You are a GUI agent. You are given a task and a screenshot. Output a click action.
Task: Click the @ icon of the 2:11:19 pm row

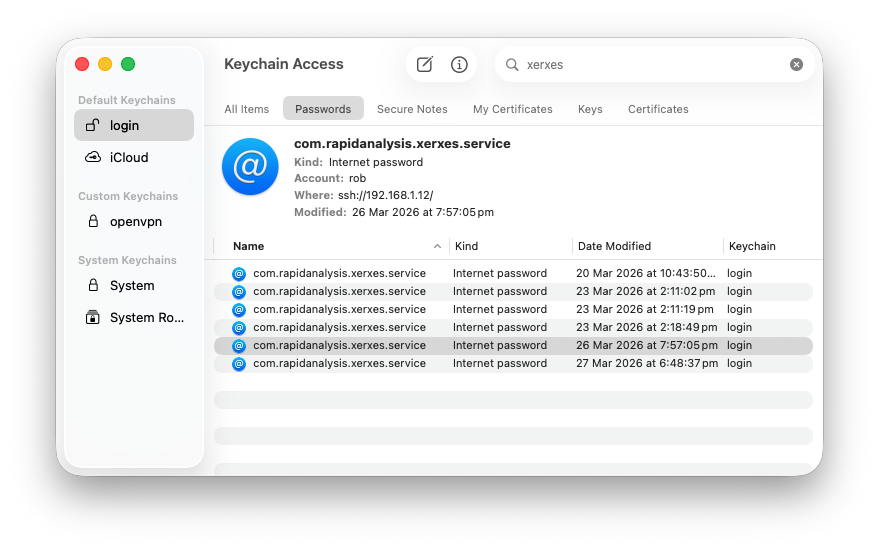tap(239, 309)
